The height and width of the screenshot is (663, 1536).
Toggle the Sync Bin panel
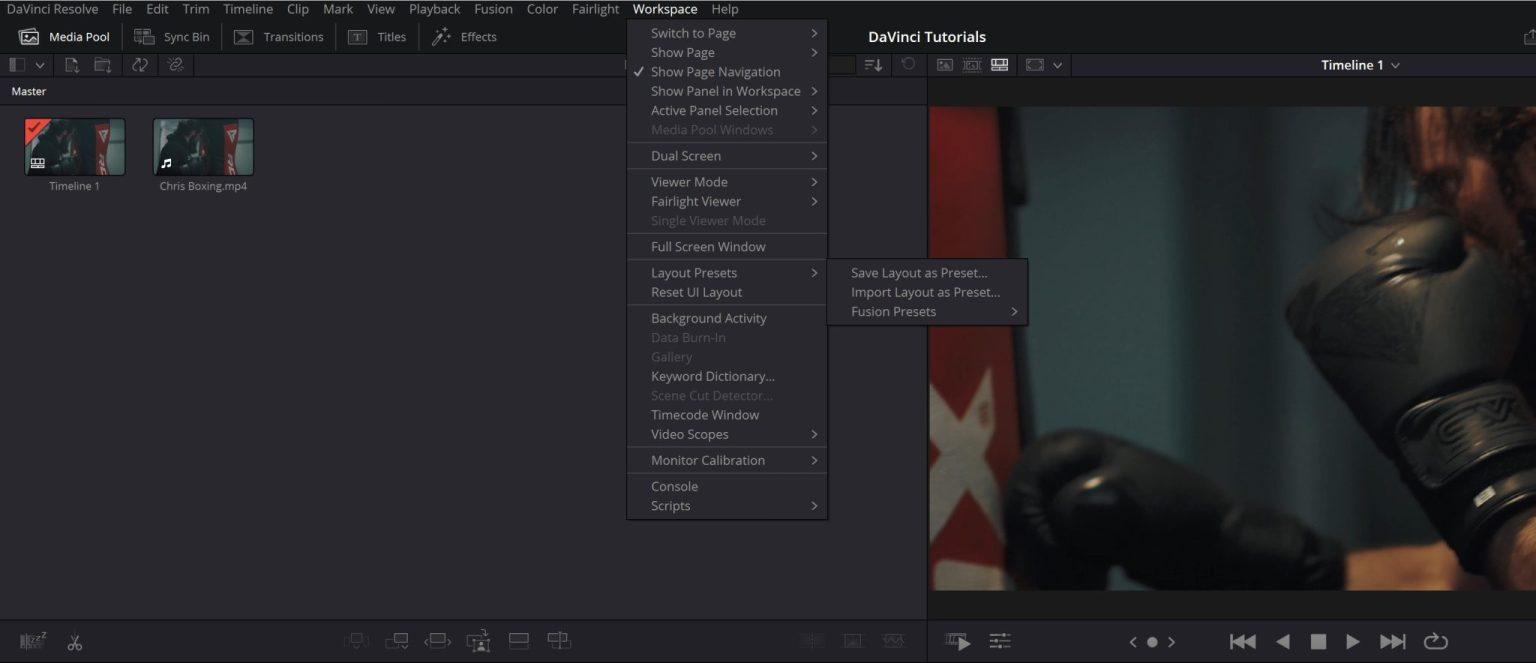click(171, 36)
